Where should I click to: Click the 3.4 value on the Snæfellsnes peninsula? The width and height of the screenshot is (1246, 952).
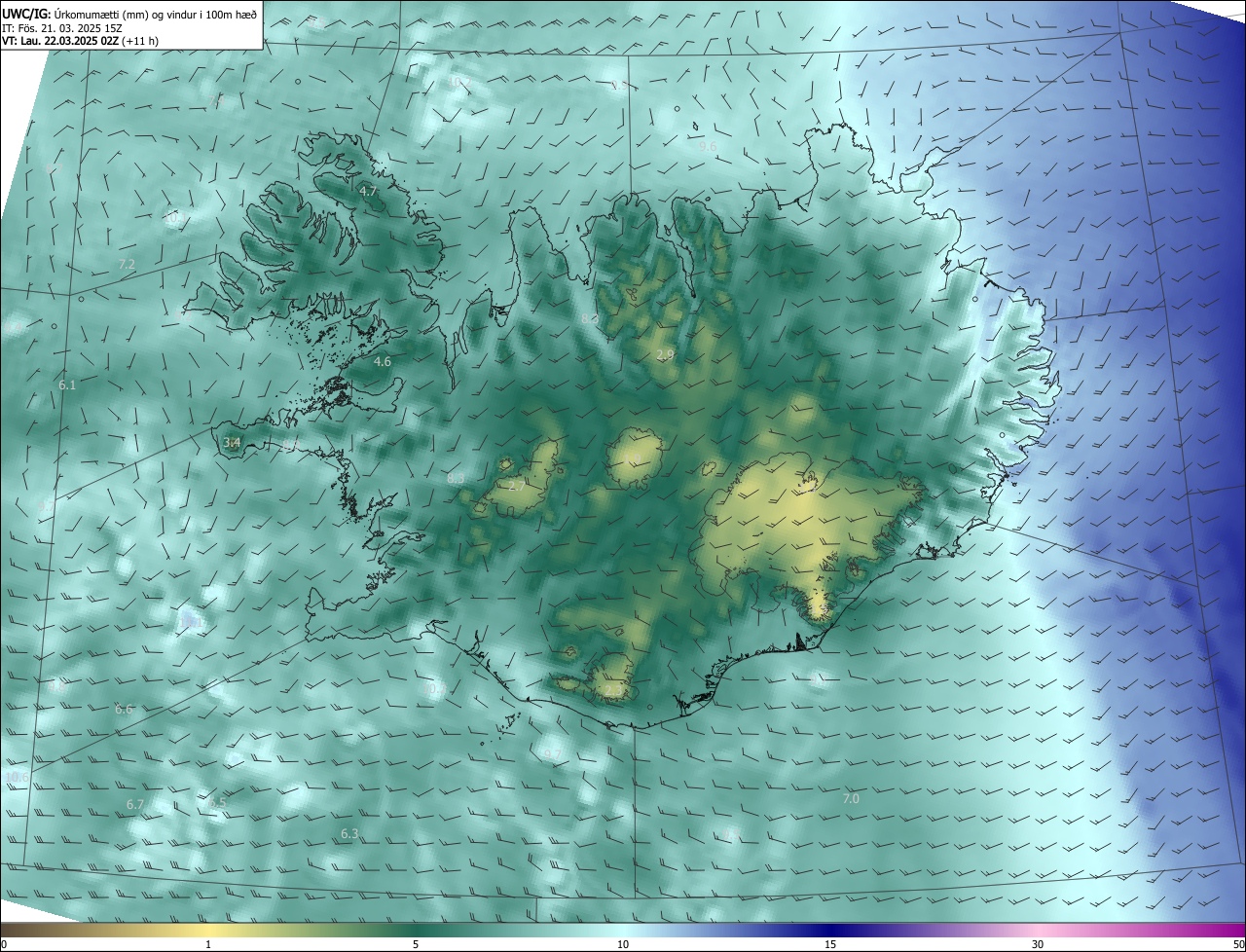tap(232, 443)
